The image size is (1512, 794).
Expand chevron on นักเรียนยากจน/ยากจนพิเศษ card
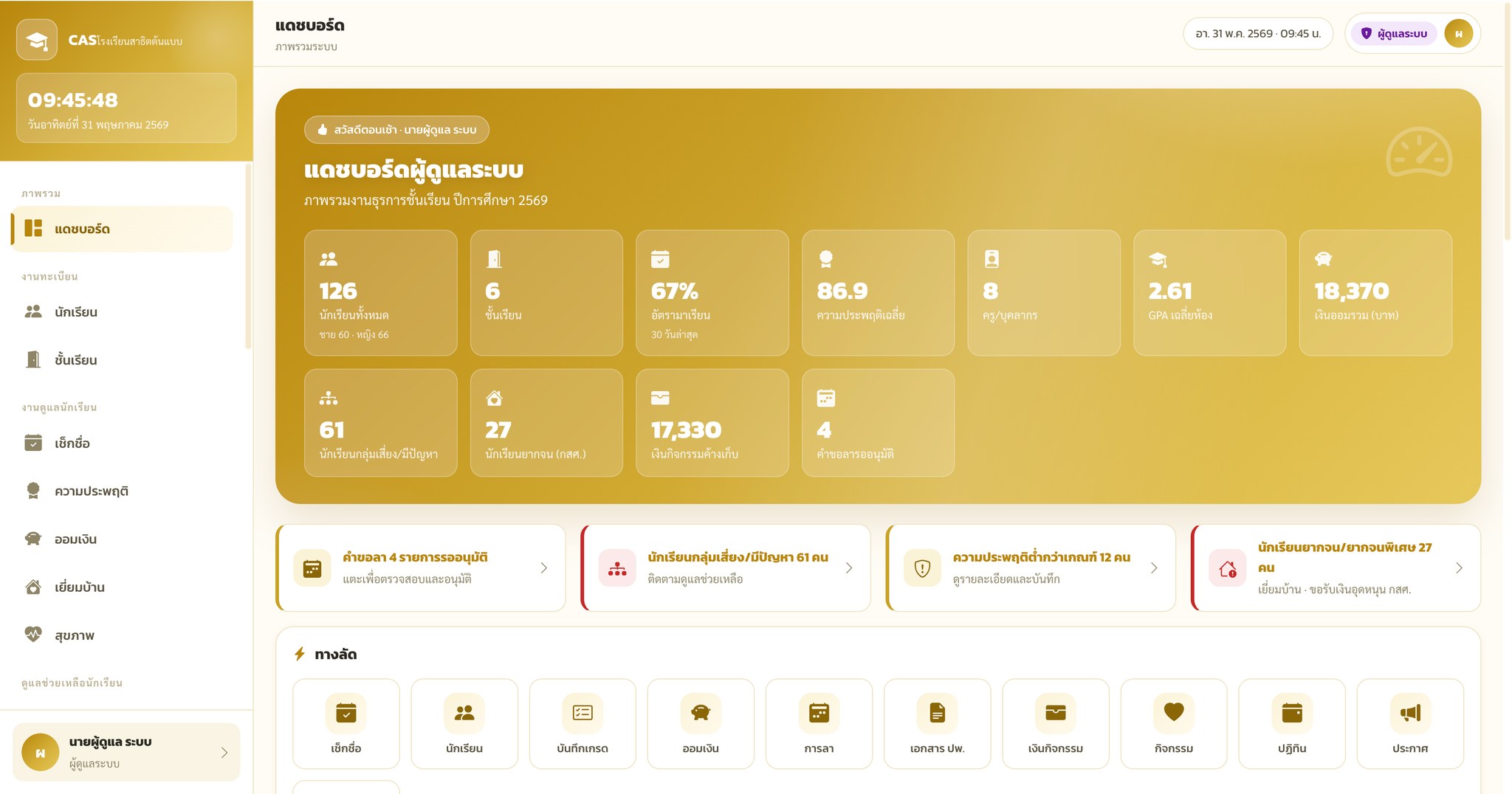click(x=1459, y=568)
